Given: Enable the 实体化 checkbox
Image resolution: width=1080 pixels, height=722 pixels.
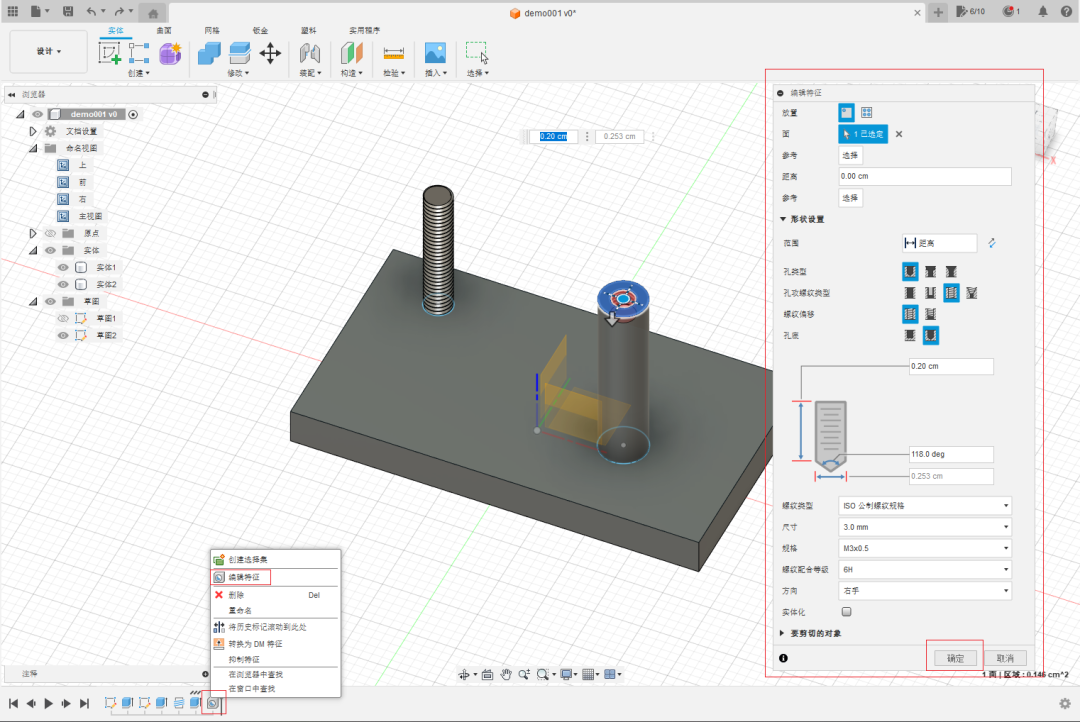Looking at the screenshot, I should pyautogui.click(x=847, y=612).
